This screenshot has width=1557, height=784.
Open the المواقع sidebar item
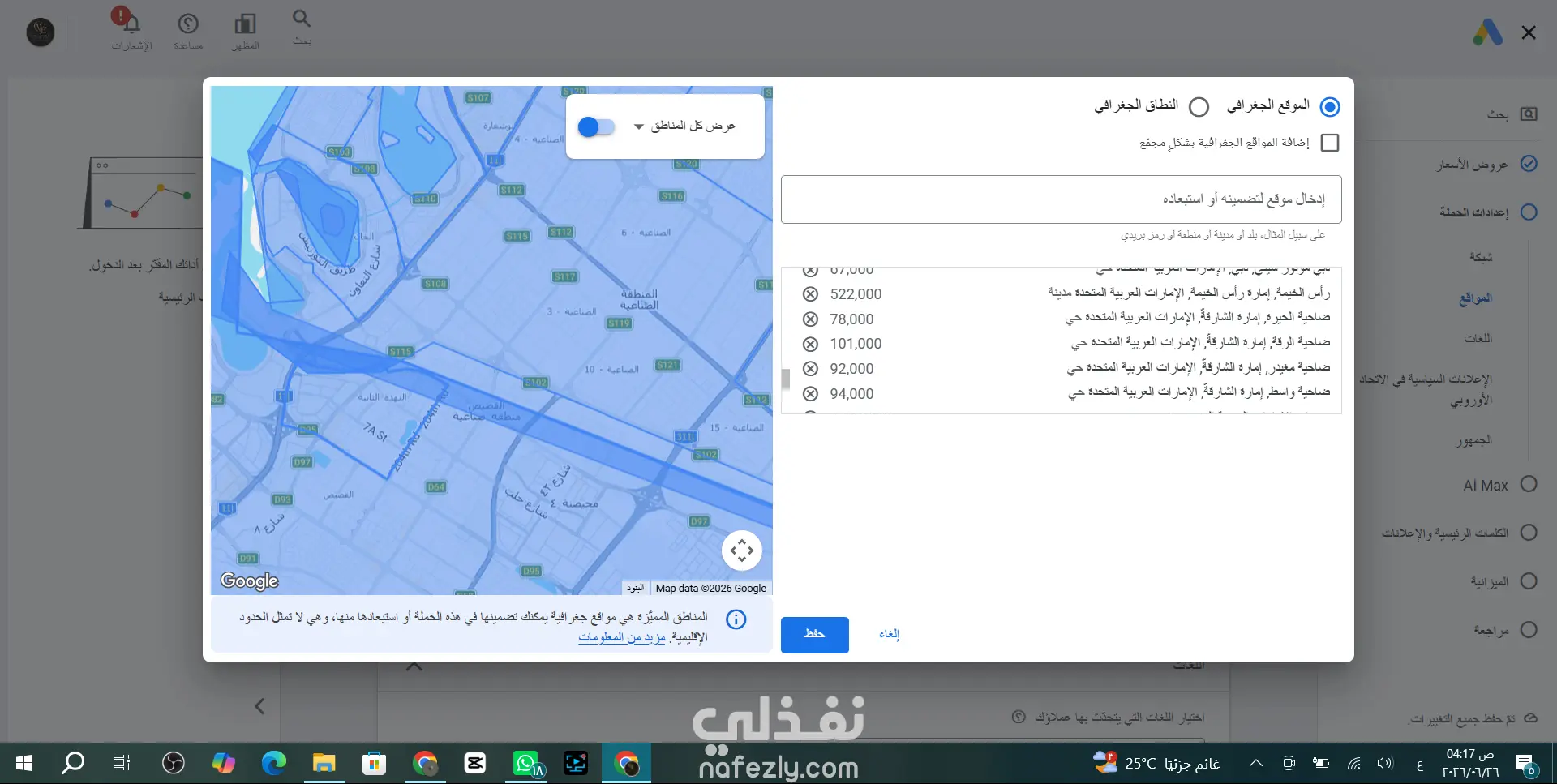(1476, 298)
